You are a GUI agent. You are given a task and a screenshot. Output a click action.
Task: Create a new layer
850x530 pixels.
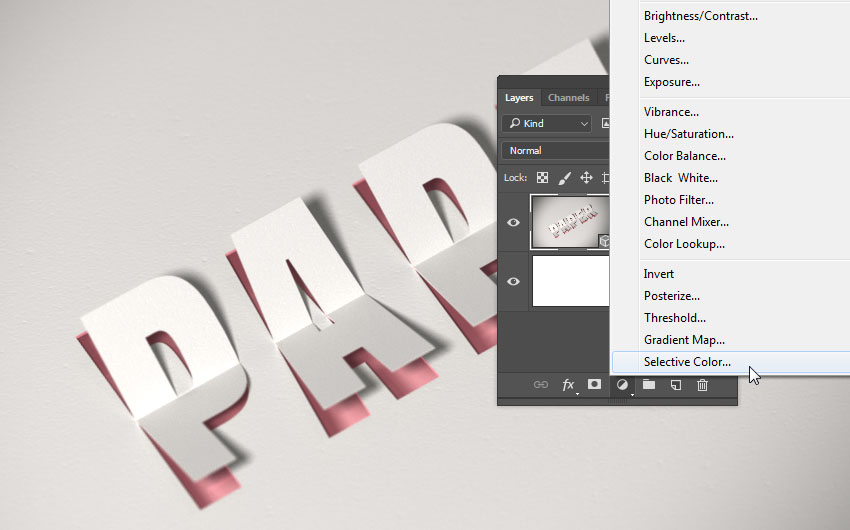[x=675, y=385]
